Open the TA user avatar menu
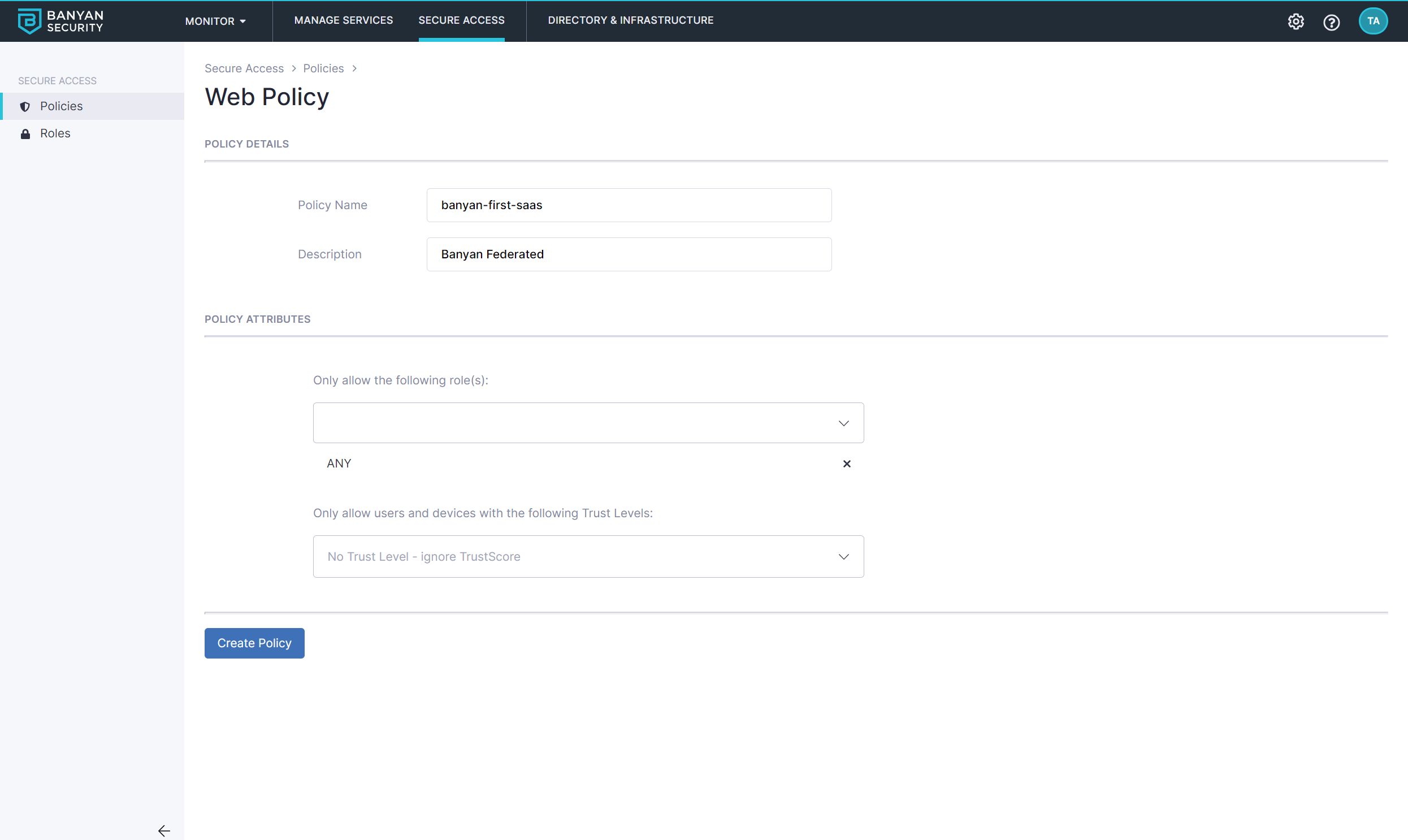Image resolution: width=1408 pixels, height=840 pixels. point(1372,21)
